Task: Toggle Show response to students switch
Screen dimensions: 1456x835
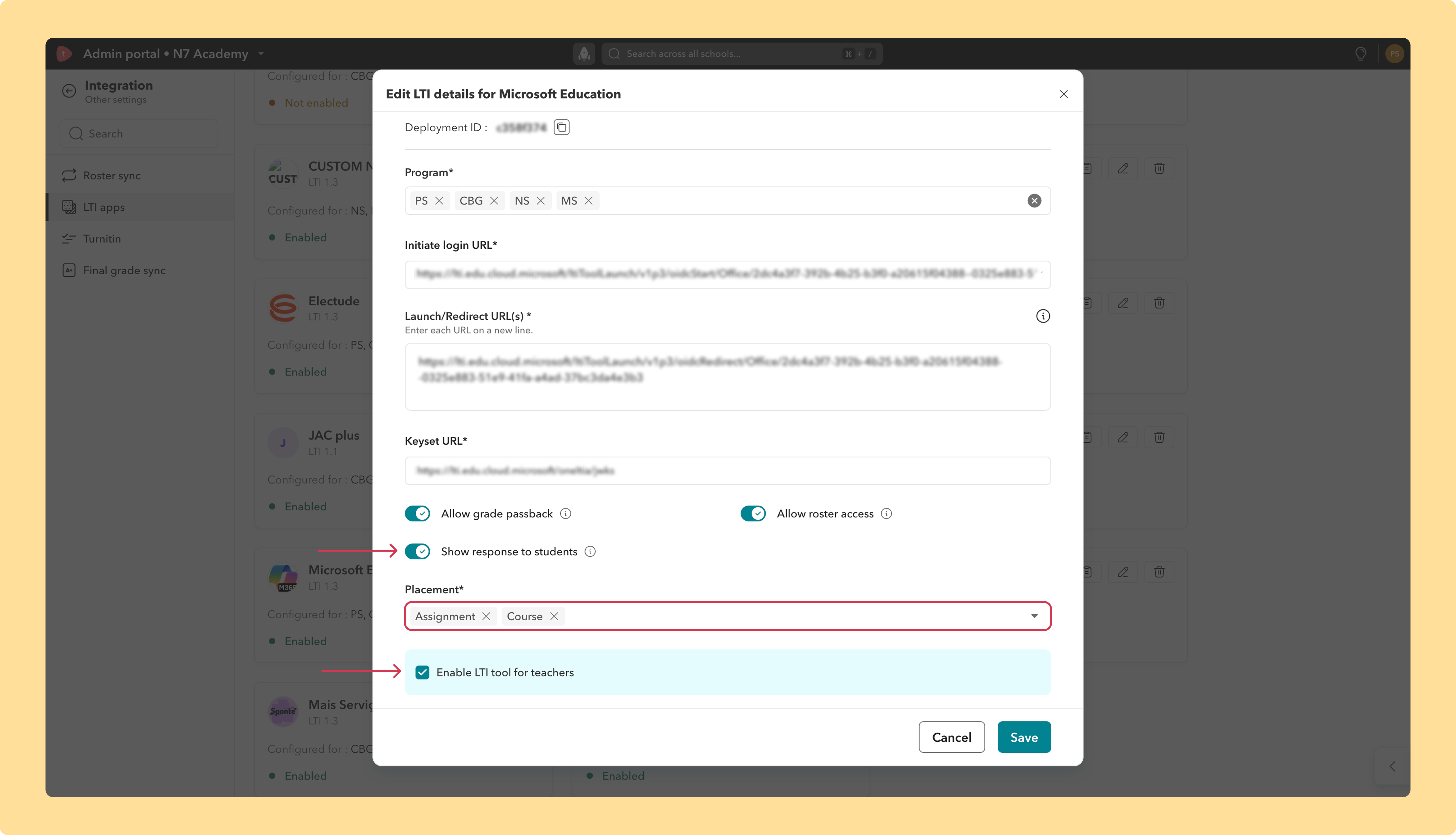Action: (x=418, y=552)
